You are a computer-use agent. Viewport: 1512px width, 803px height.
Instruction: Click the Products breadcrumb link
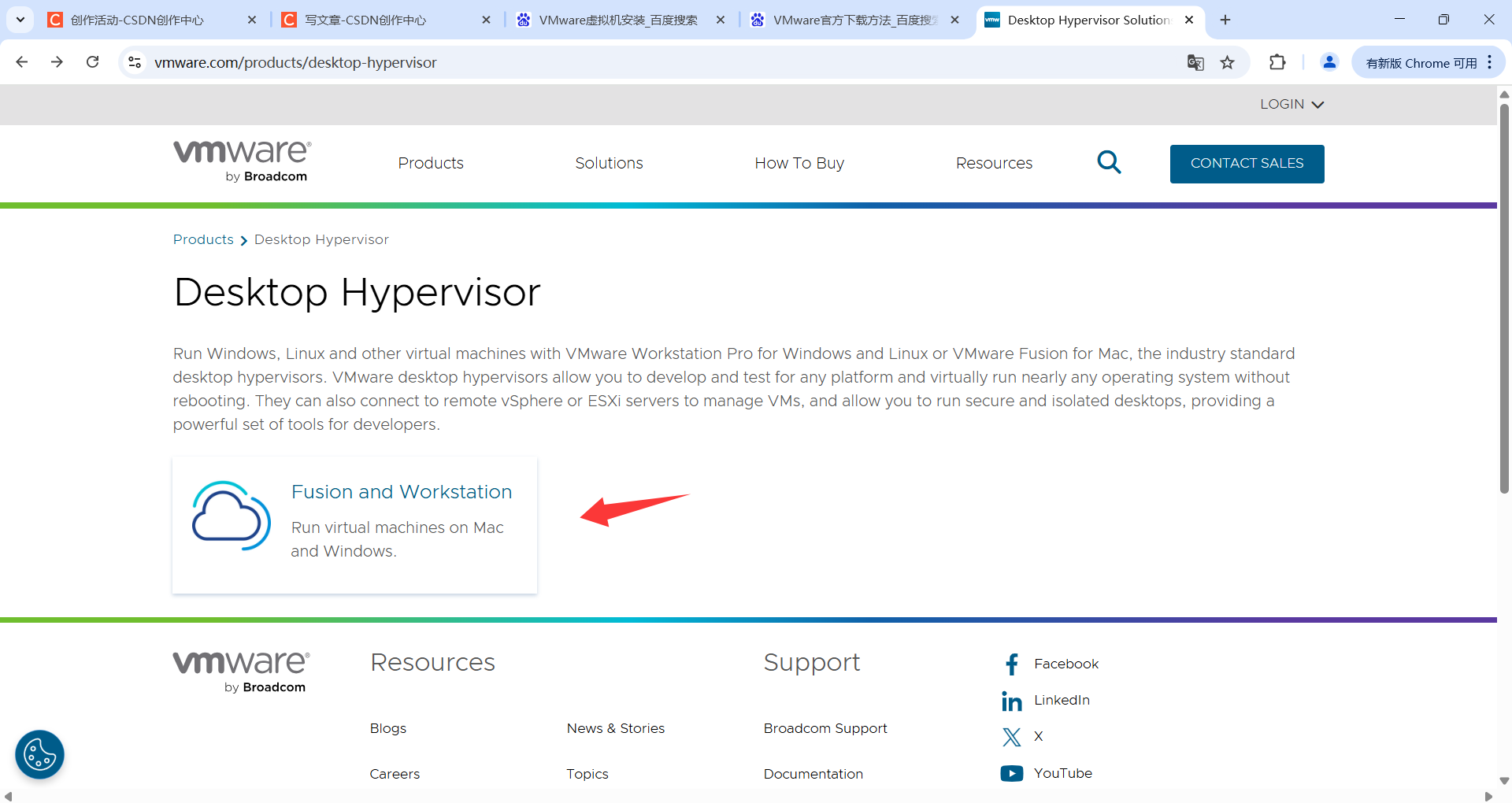click(x=203, y=239)
